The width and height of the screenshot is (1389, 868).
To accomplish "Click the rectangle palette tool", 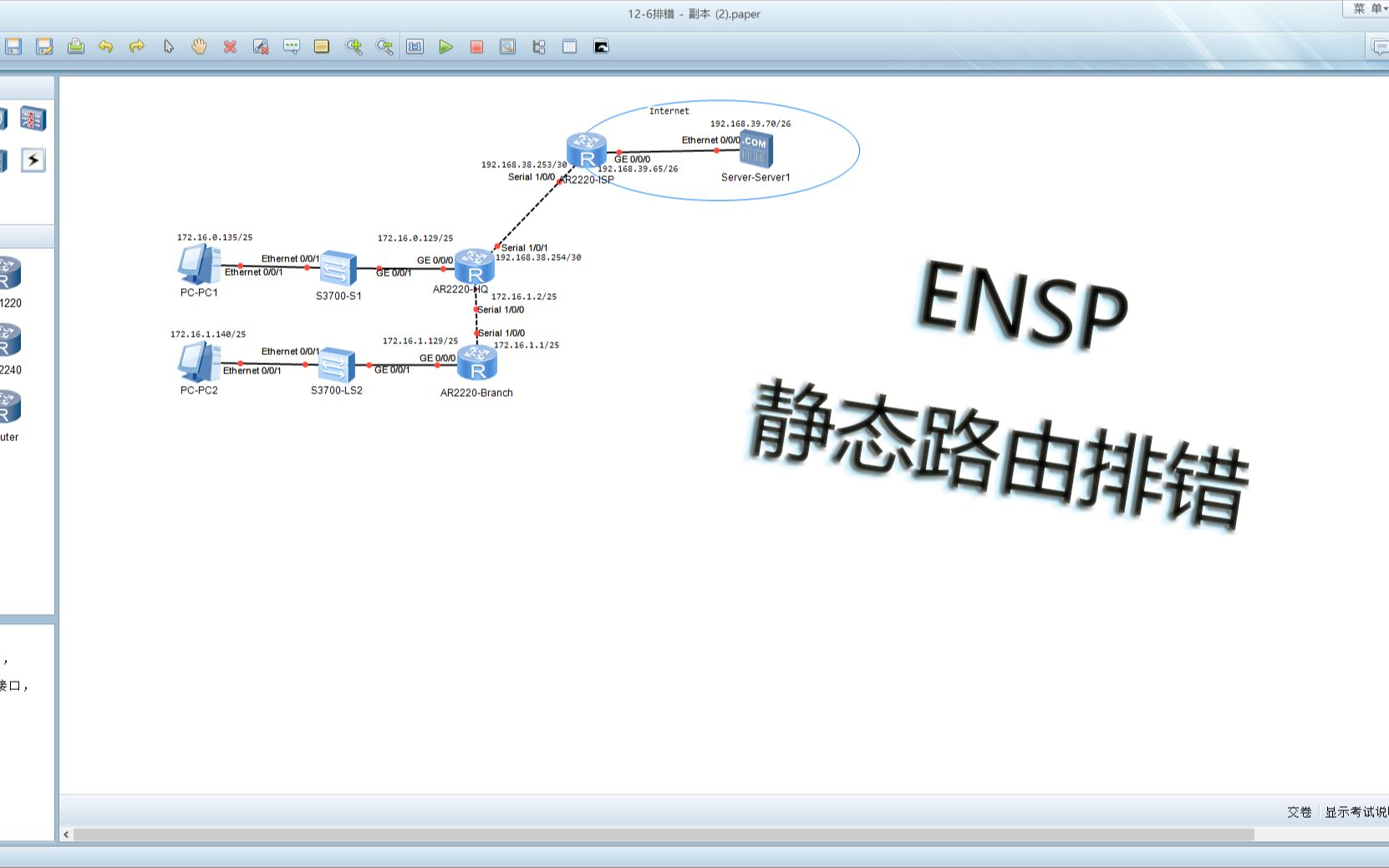I will (x=322, y=47).
